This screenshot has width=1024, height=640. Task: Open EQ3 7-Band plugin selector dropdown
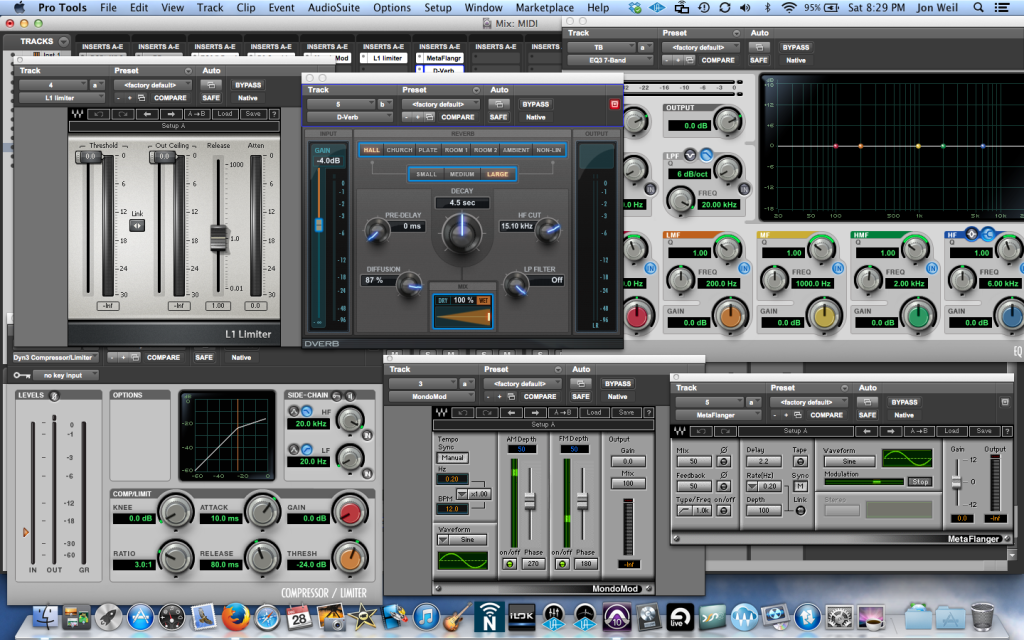tap(610, 60)
